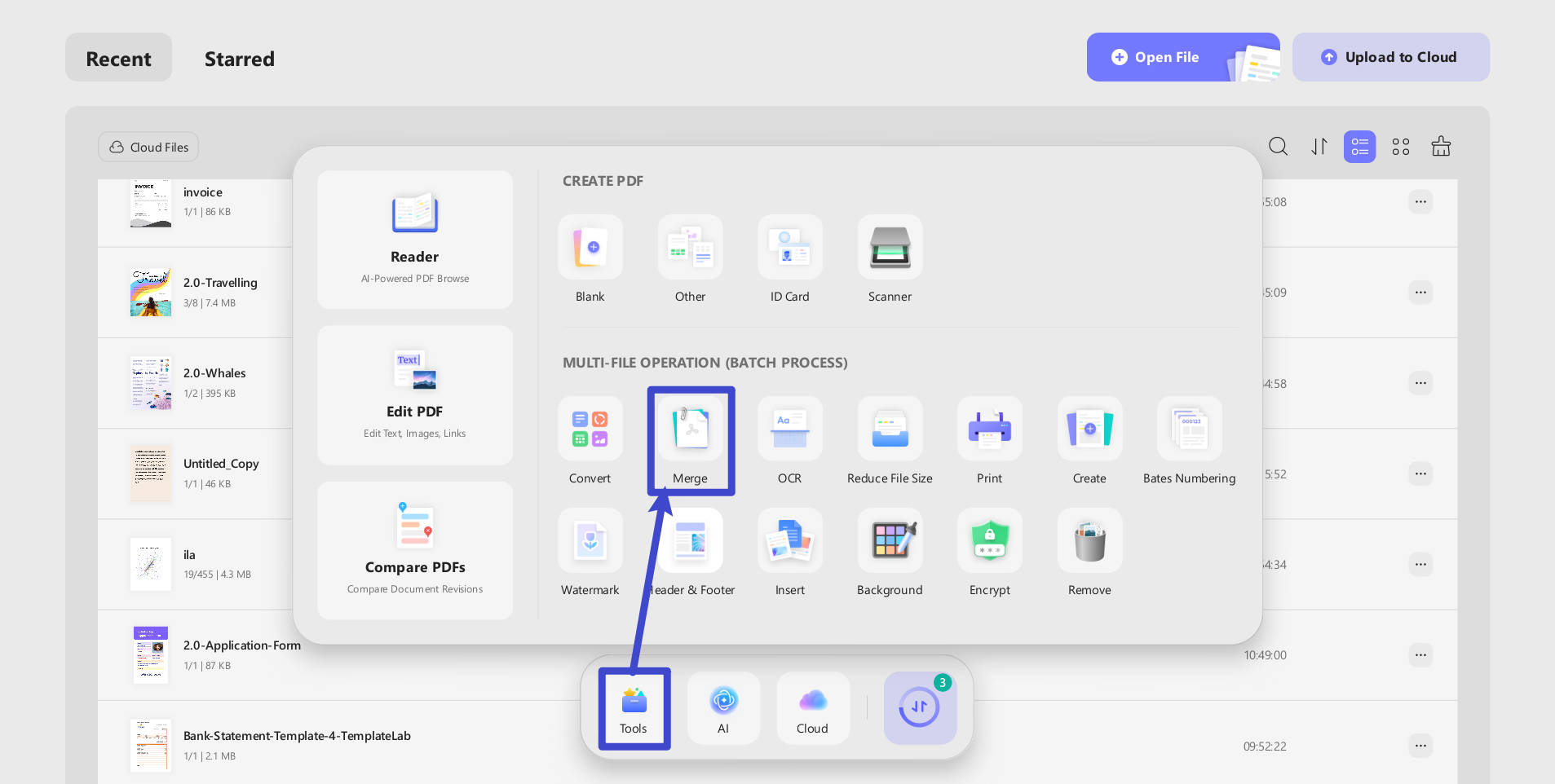The image size is (1555, 784).
Task: Choose the Watermark tool
Action: coord(590,541)
